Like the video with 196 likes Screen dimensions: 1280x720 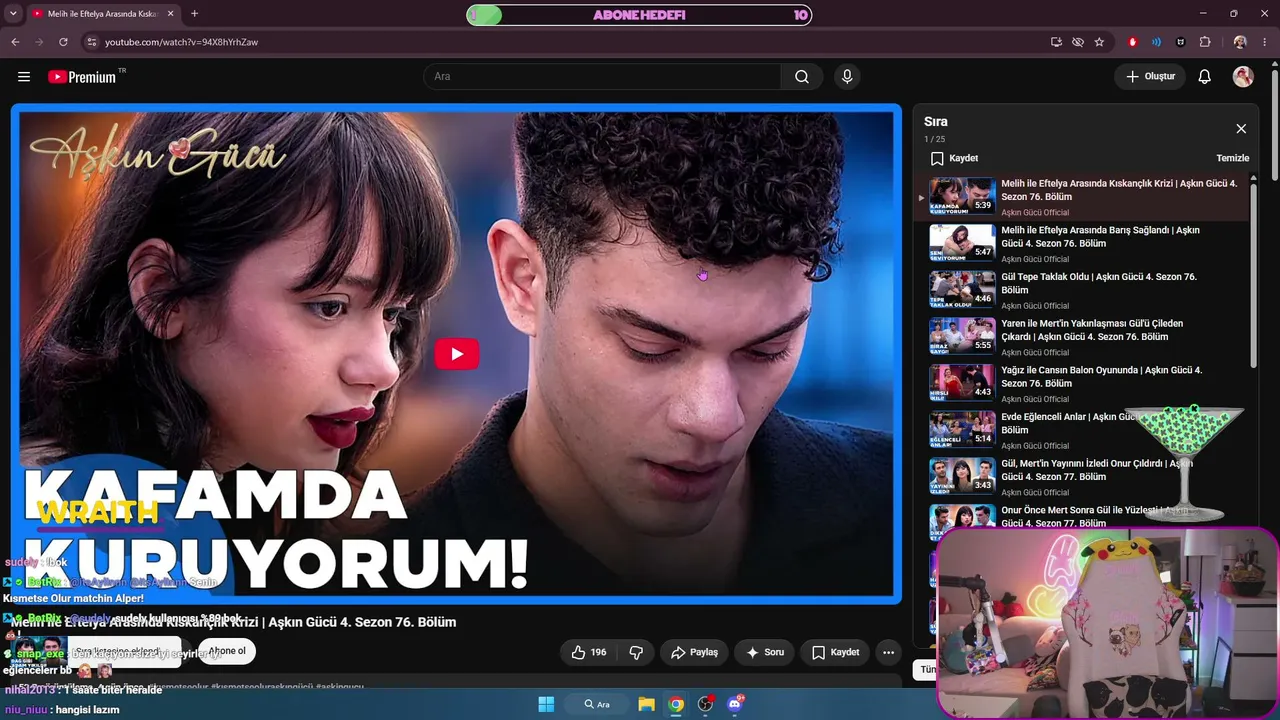coord(588,652)
